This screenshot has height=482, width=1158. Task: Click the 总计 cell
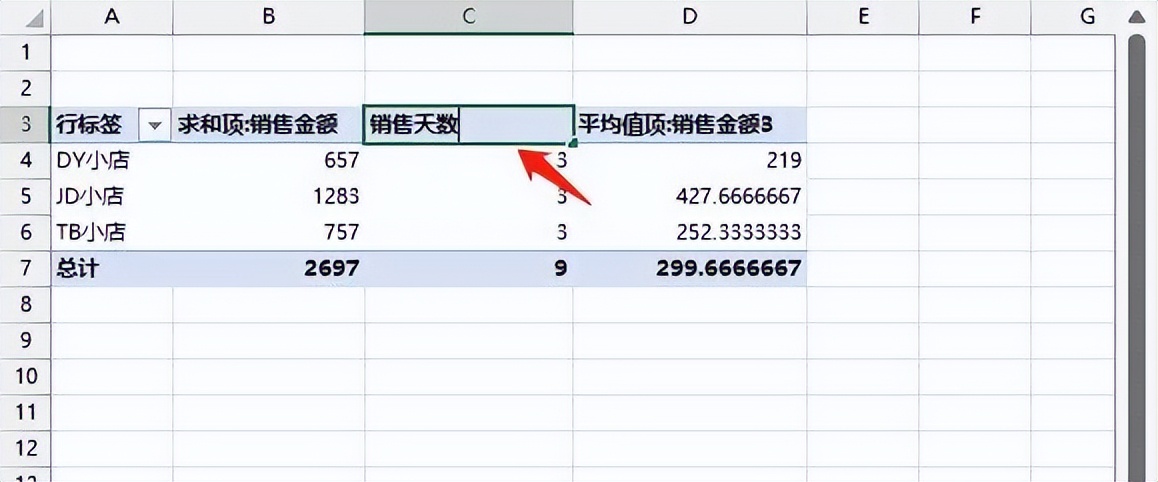tap(112, 269)
